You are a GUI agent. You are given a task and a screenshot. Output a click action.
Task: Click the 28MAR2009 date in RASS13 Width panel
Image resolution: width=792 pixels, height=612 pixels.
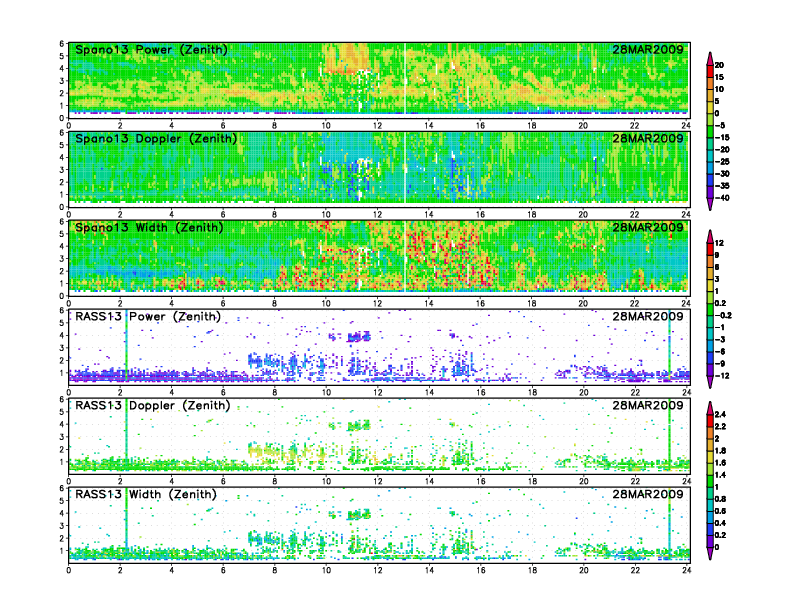click(648, 494)
